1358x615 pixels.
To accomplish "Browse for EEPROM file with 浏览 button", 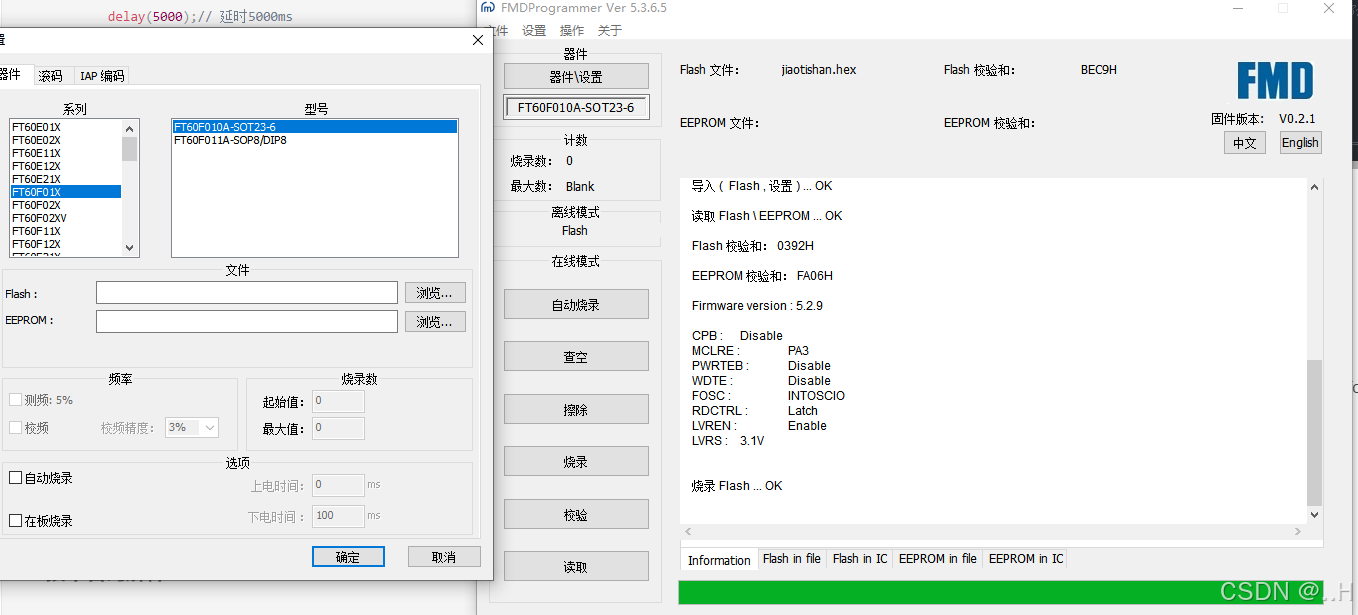I will [x=435, y=321].
